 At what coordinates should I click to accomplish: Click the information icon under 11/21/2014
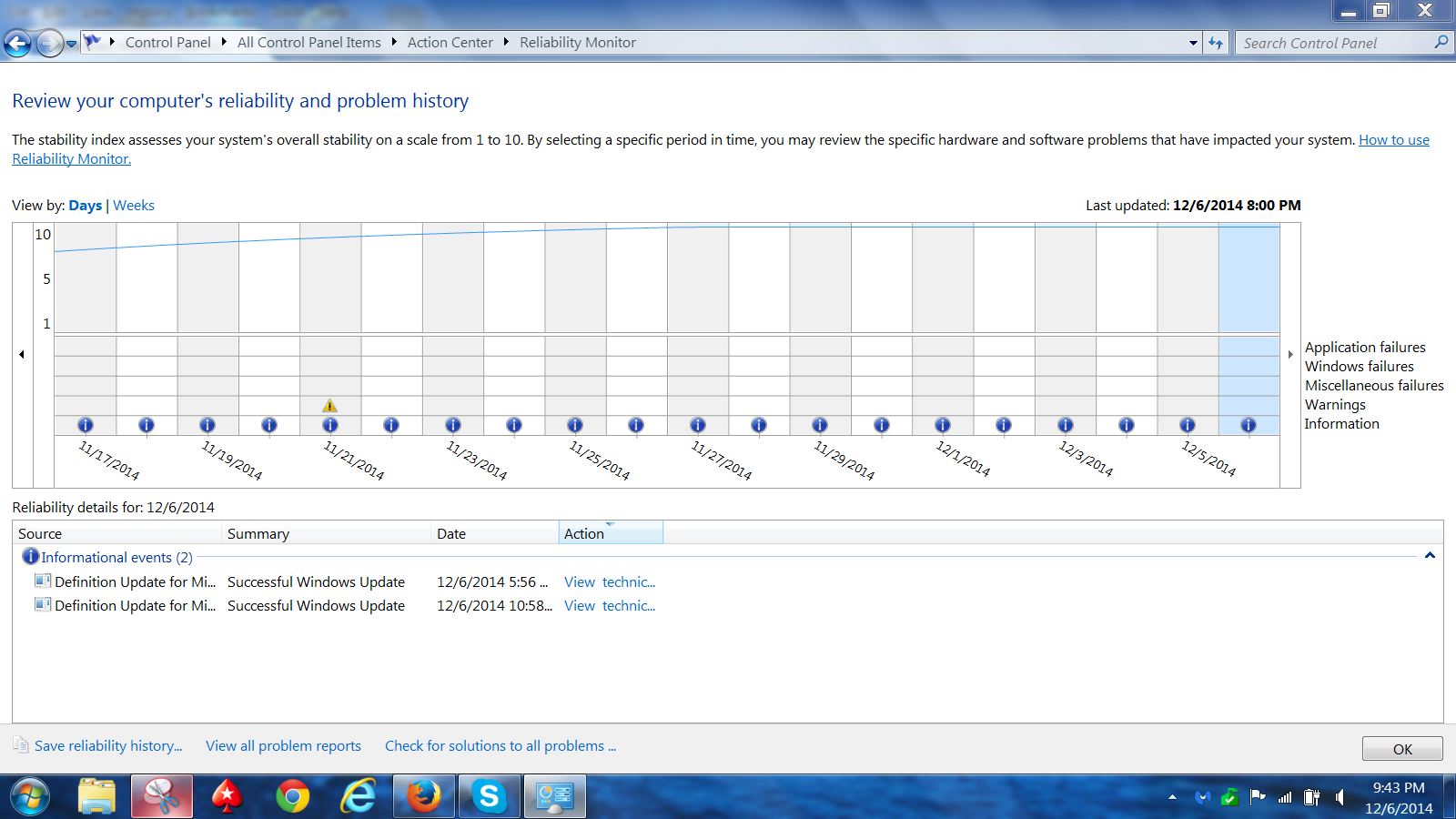click(x=330, y=425)
